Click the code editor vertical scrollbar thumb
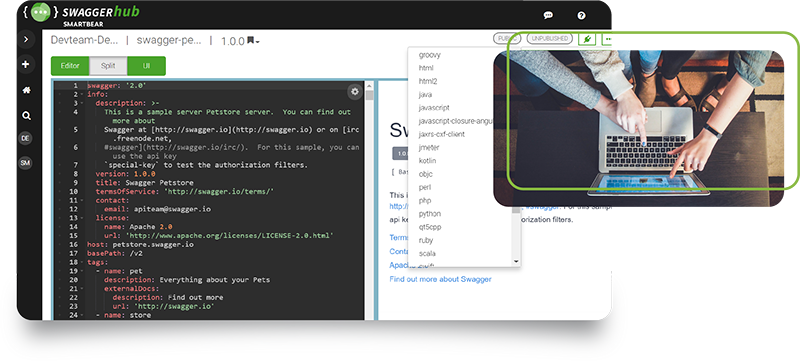The width and height of the screenshot is (800, 361). 369,95
